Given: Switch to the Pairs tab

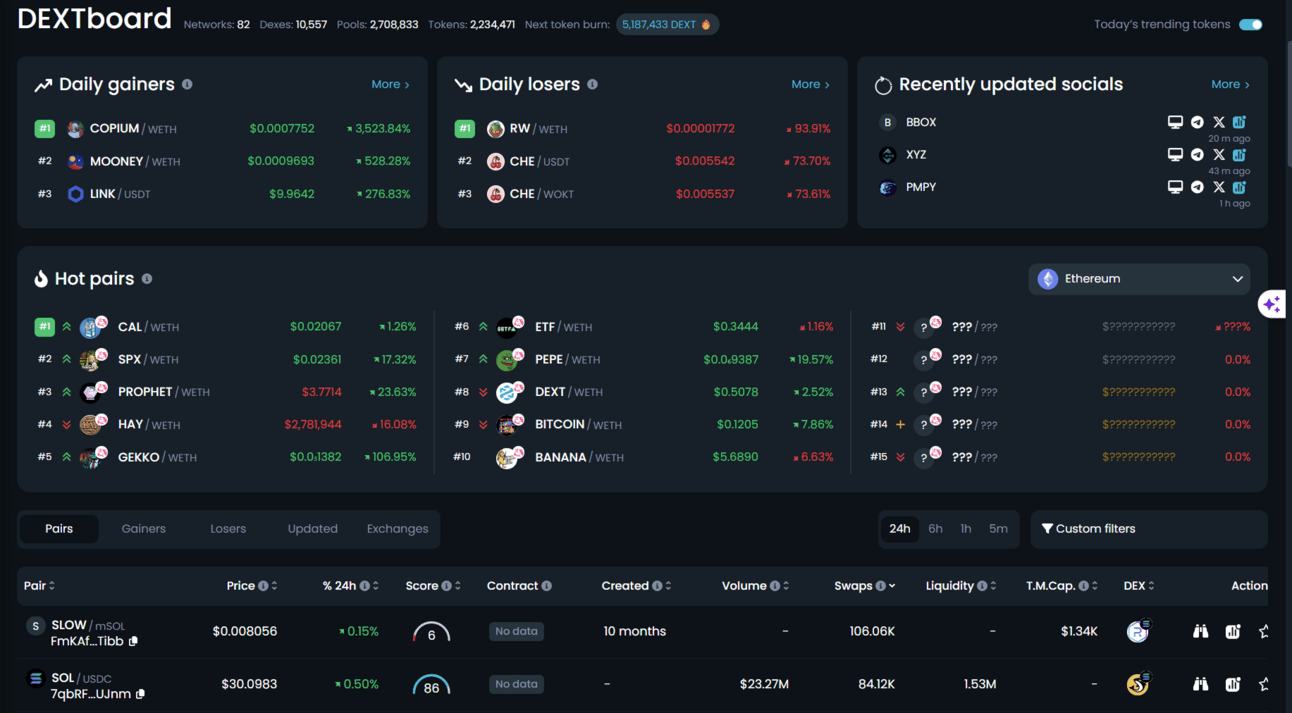Looking at the screenshot, I should pos(59,529).
